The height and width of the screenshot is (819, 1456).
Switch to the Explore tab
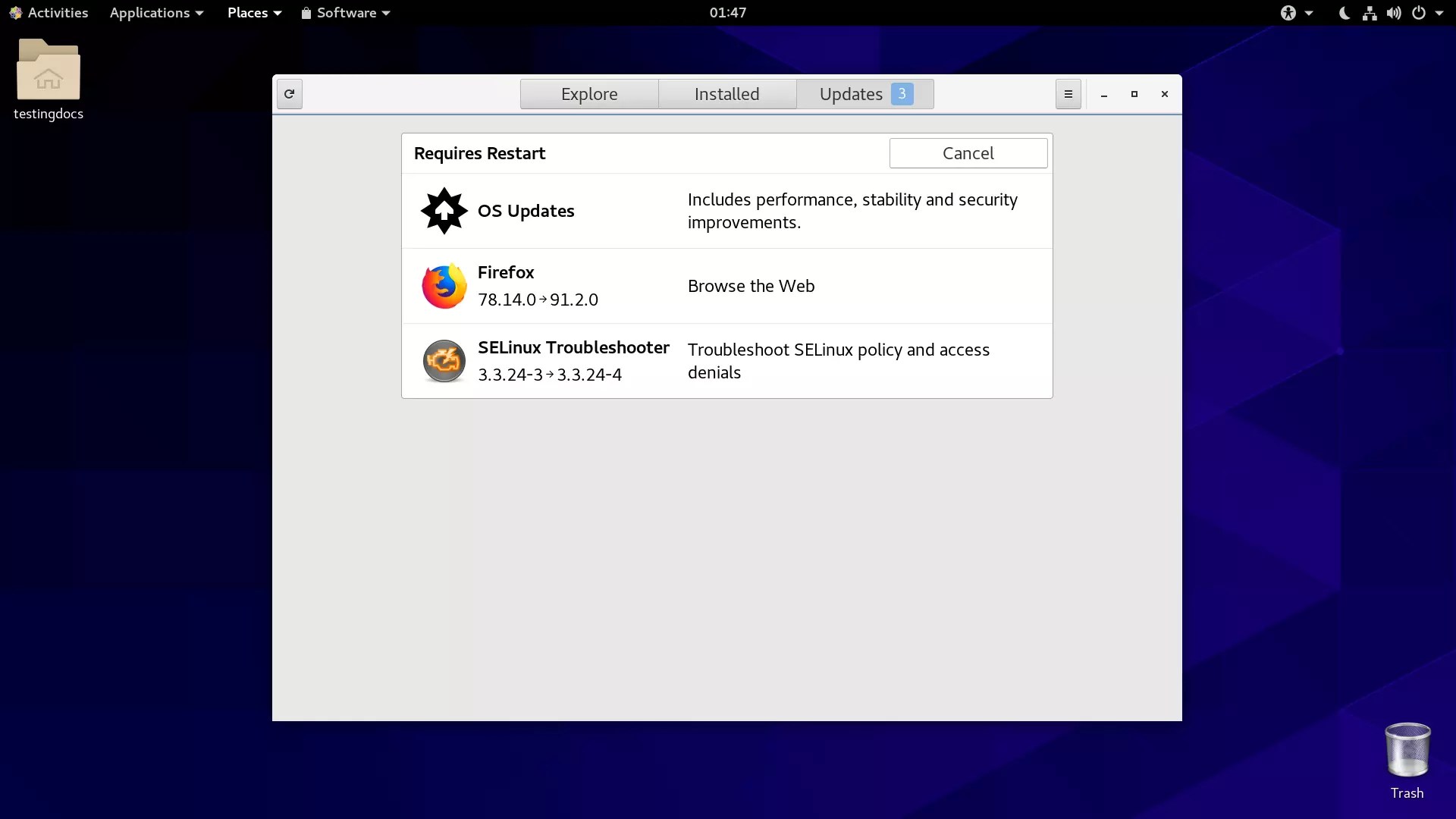click(589, 93)
